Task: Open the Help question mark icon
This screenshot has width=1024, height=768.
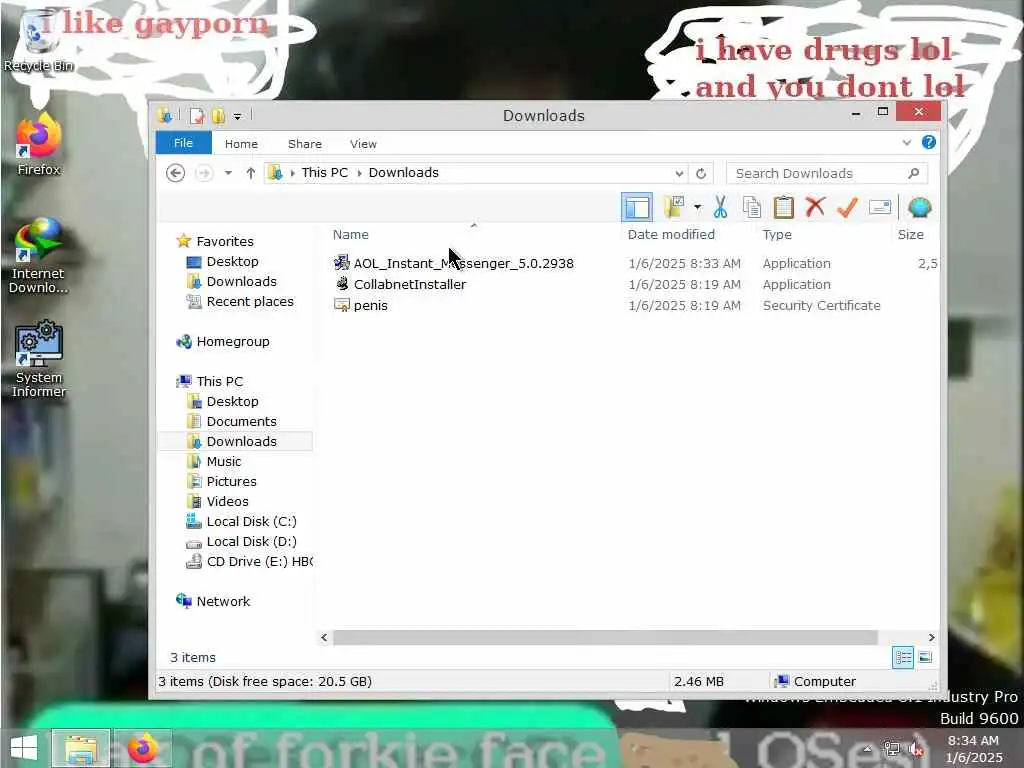Action: pyautogui.click(x=929, y=142)
